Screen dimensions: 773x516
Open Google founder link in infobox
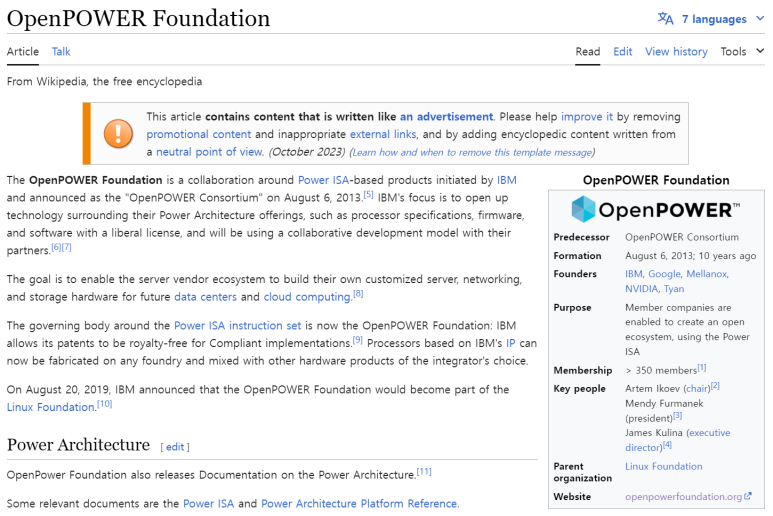(664, 274)
